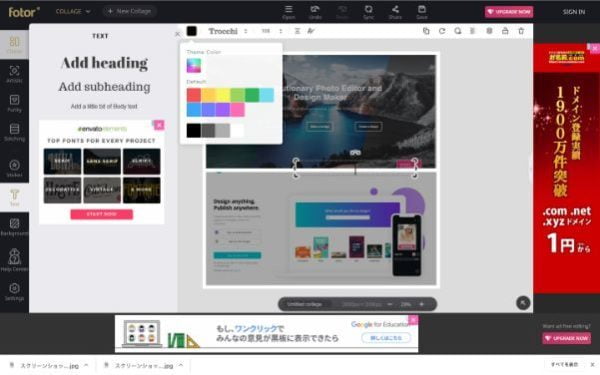
Task: Open Settings from the left sidebar
Action: [x=15, y=292]
